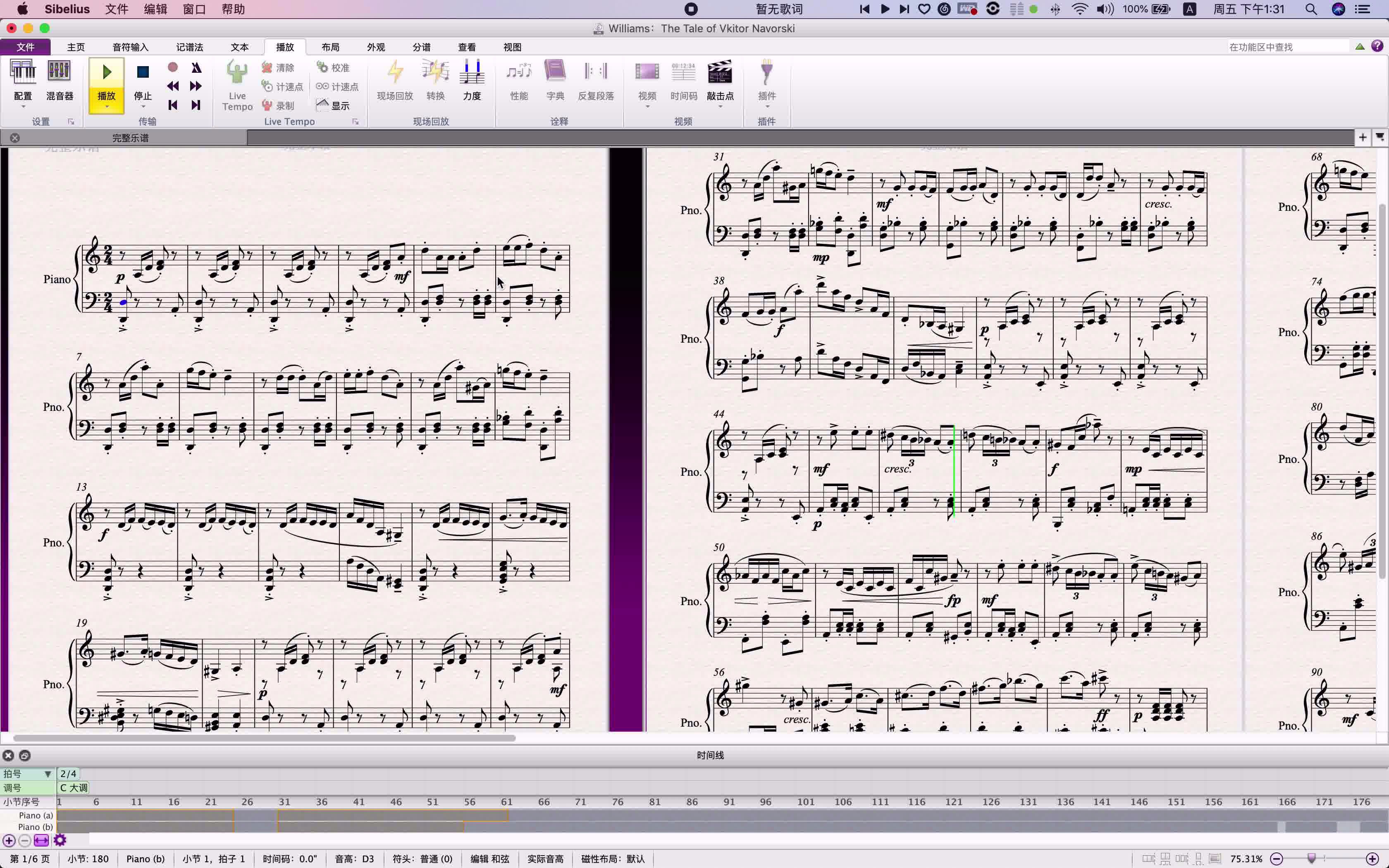Close the 时间线 timeline panel

coord(9,756)
